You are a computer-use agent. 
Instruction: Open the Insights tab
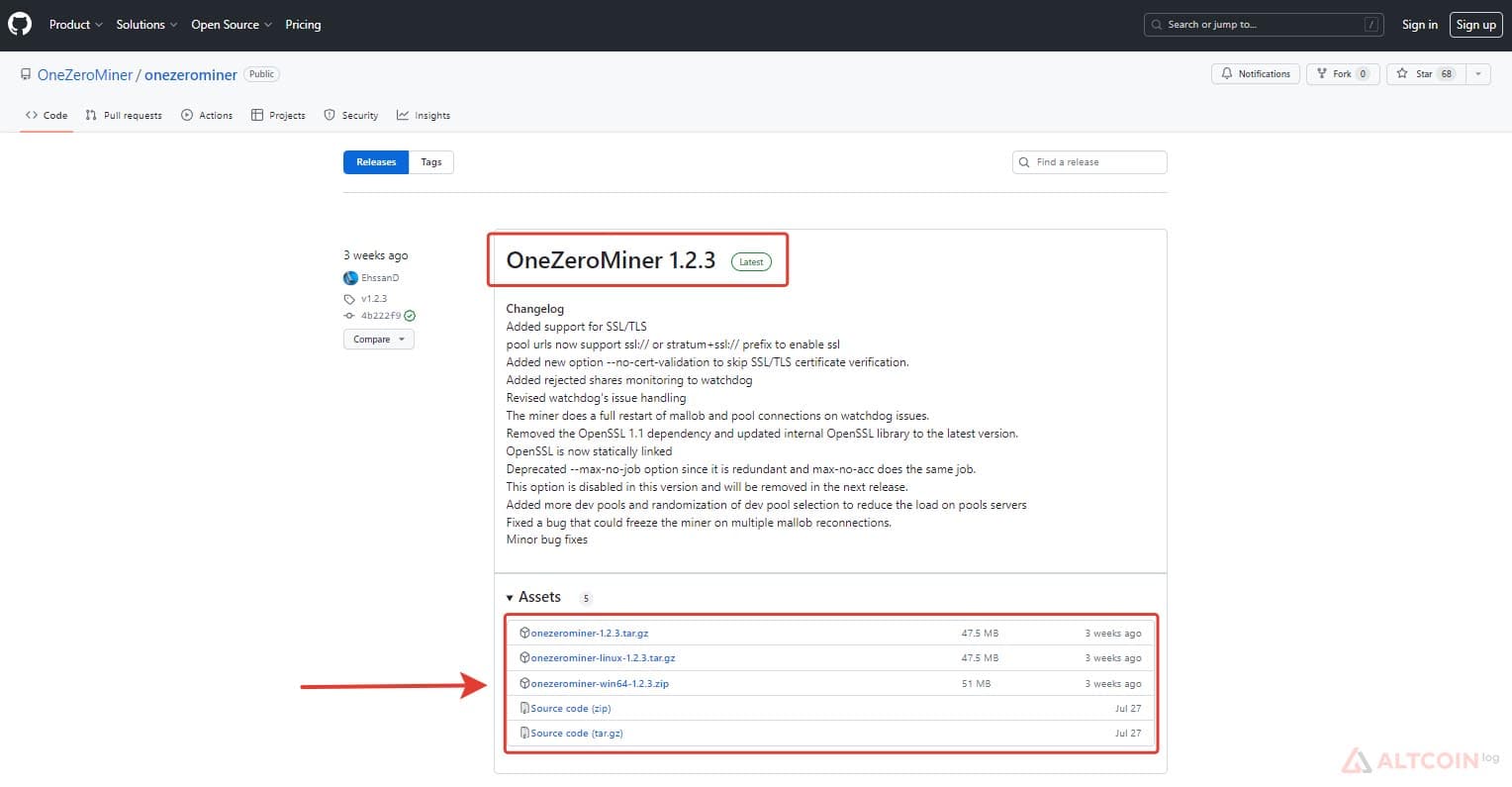424,116
